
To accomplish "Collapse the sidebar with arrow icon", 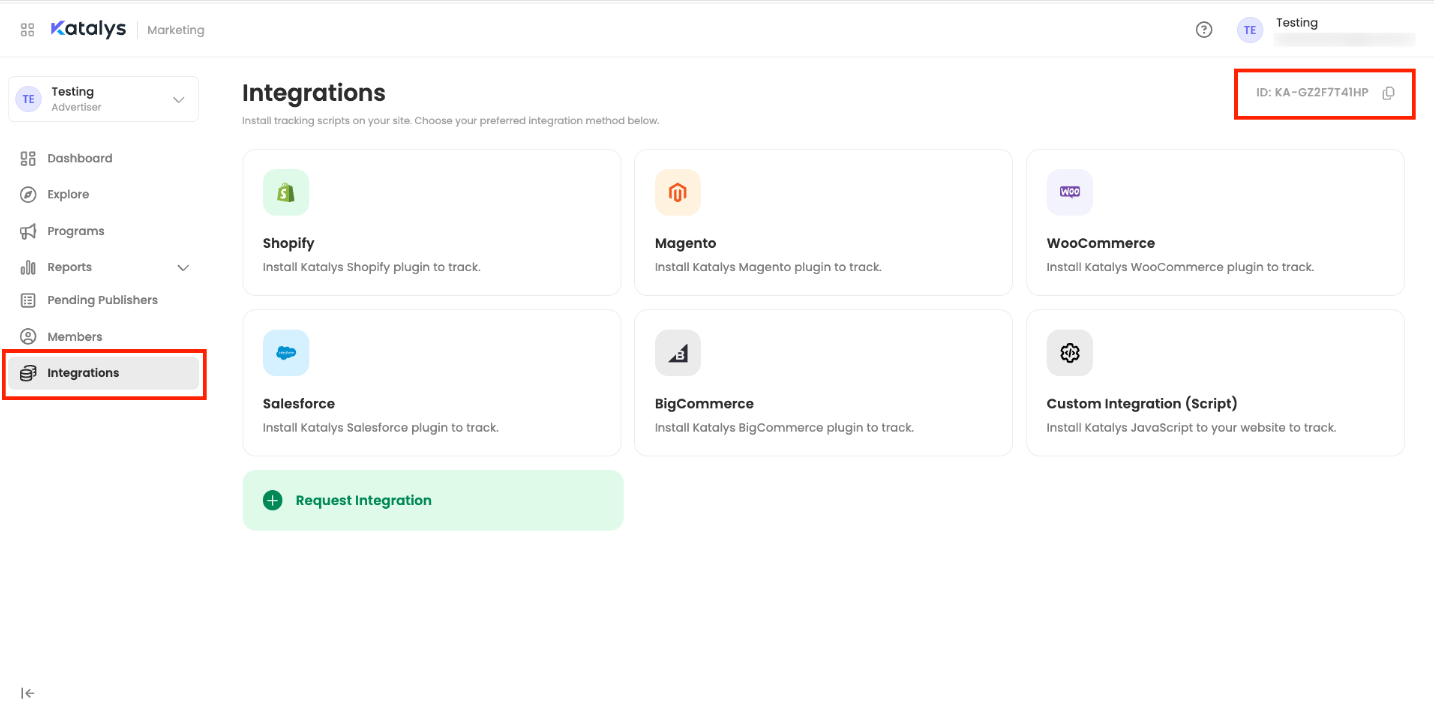I will coord(28,693).
